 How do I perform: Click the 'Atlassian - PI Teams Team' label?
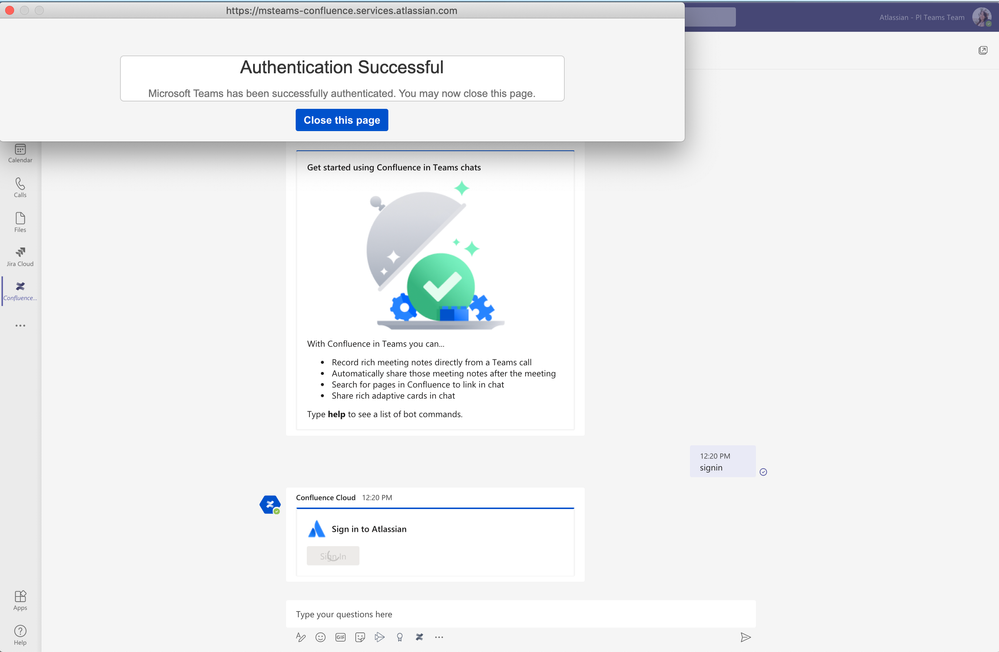click(922, 17)
